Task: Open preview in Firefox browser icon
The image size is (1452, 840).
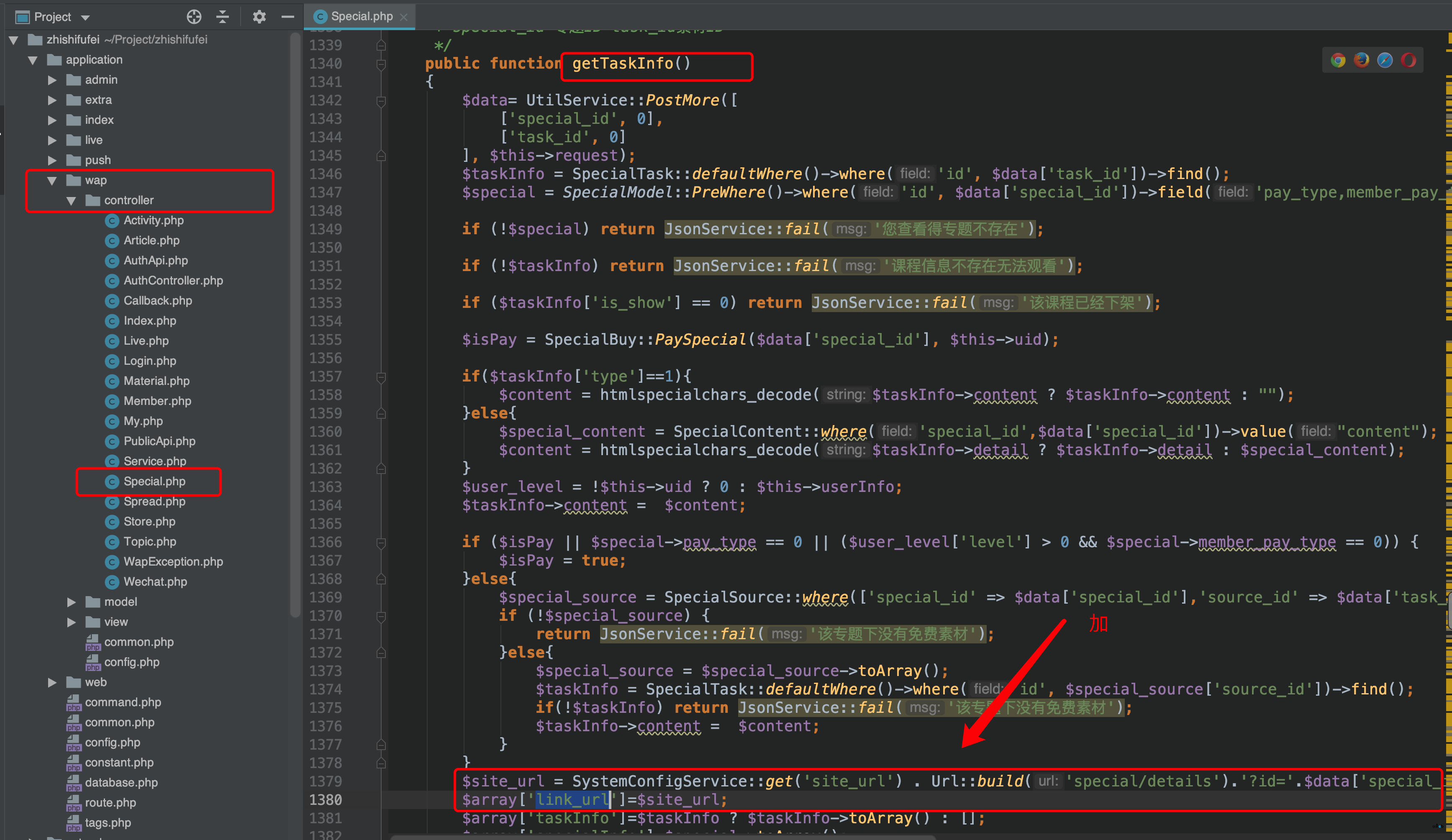Action: [x=1362, y=60]
